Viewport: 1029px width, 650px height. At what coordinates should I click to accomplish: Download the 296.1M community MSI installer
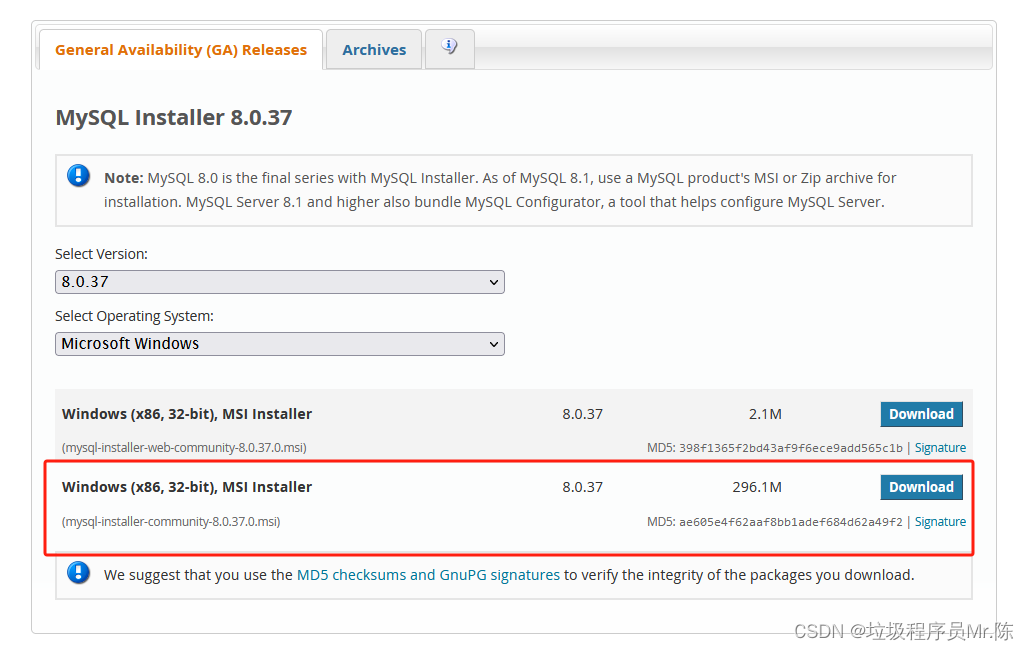(921, 487)
